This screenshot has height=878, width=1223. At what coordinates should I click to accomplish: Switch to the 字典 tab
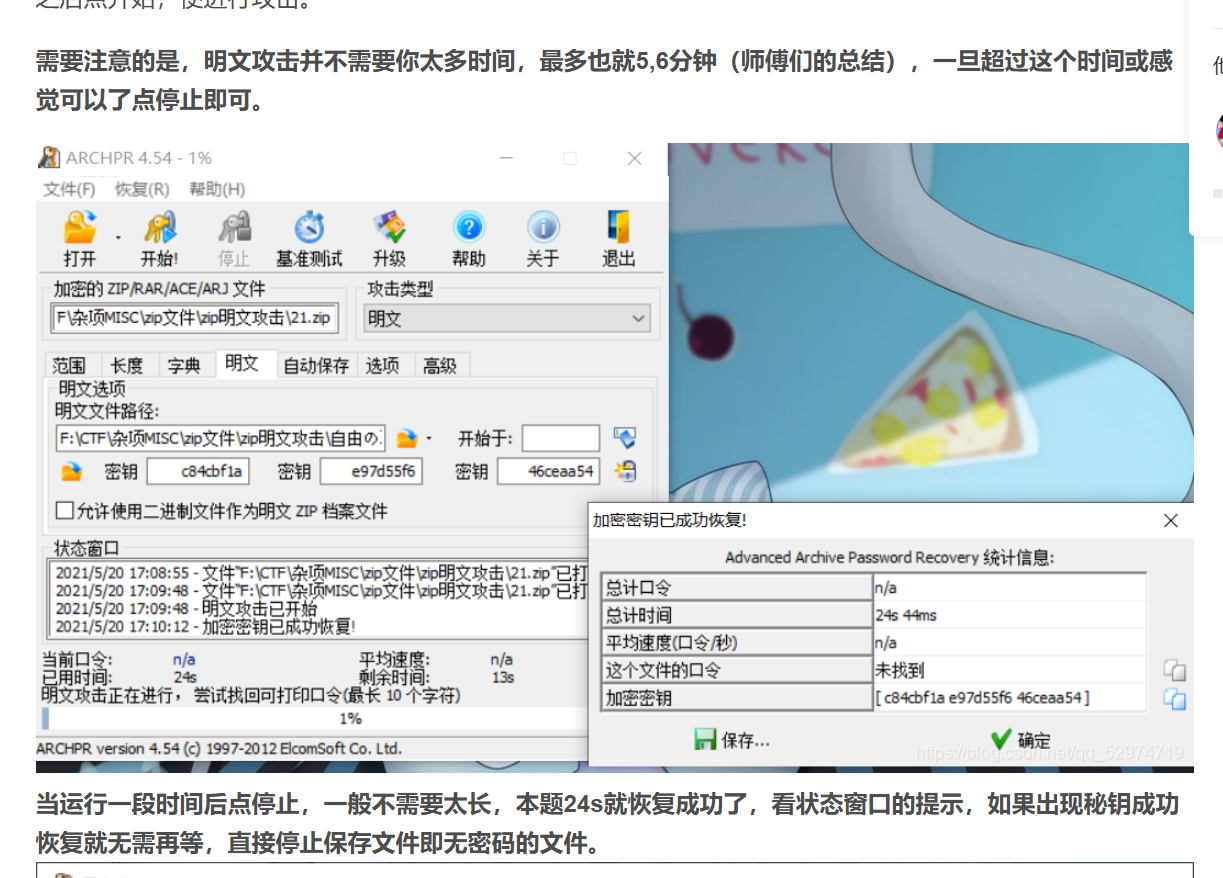[x=184, y=365]
